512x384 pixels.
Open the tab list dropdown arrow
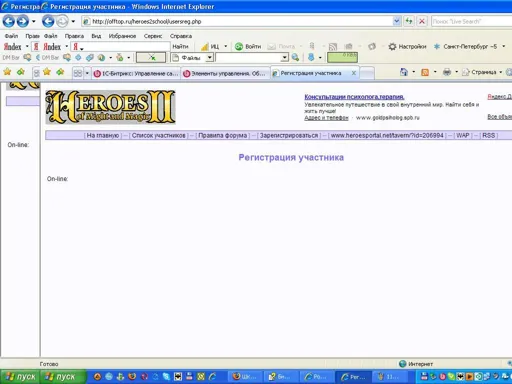coord(87,73)
